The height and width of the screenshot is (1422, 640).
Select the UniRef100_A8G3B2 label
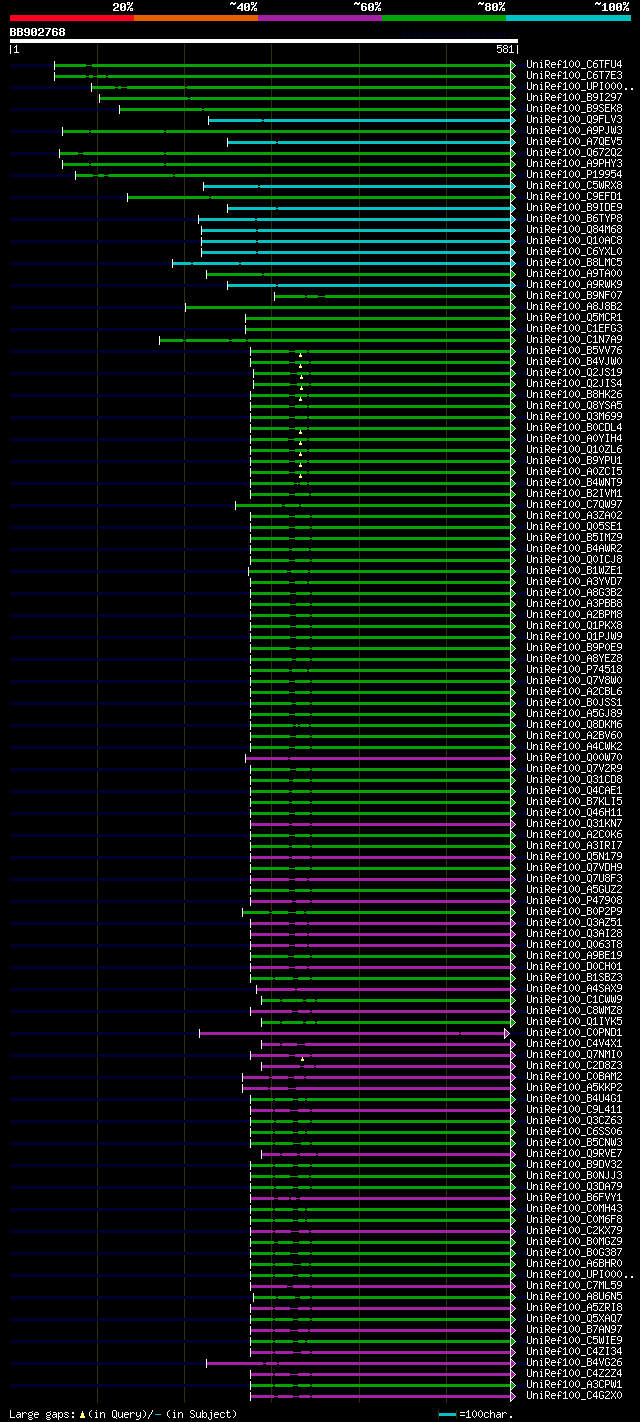[x=575, y=593]
